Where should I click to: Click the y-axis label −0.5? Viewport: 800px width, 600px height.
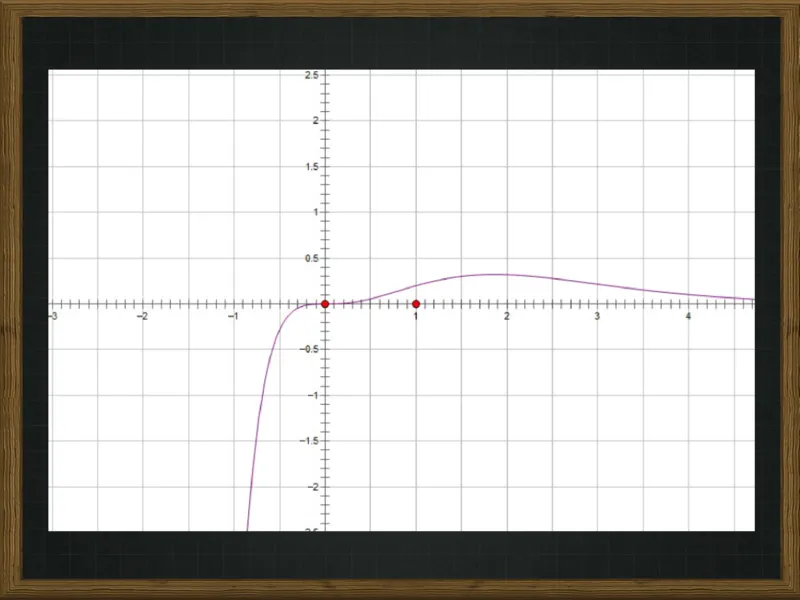pyautogui.click(x=309, y=349)
